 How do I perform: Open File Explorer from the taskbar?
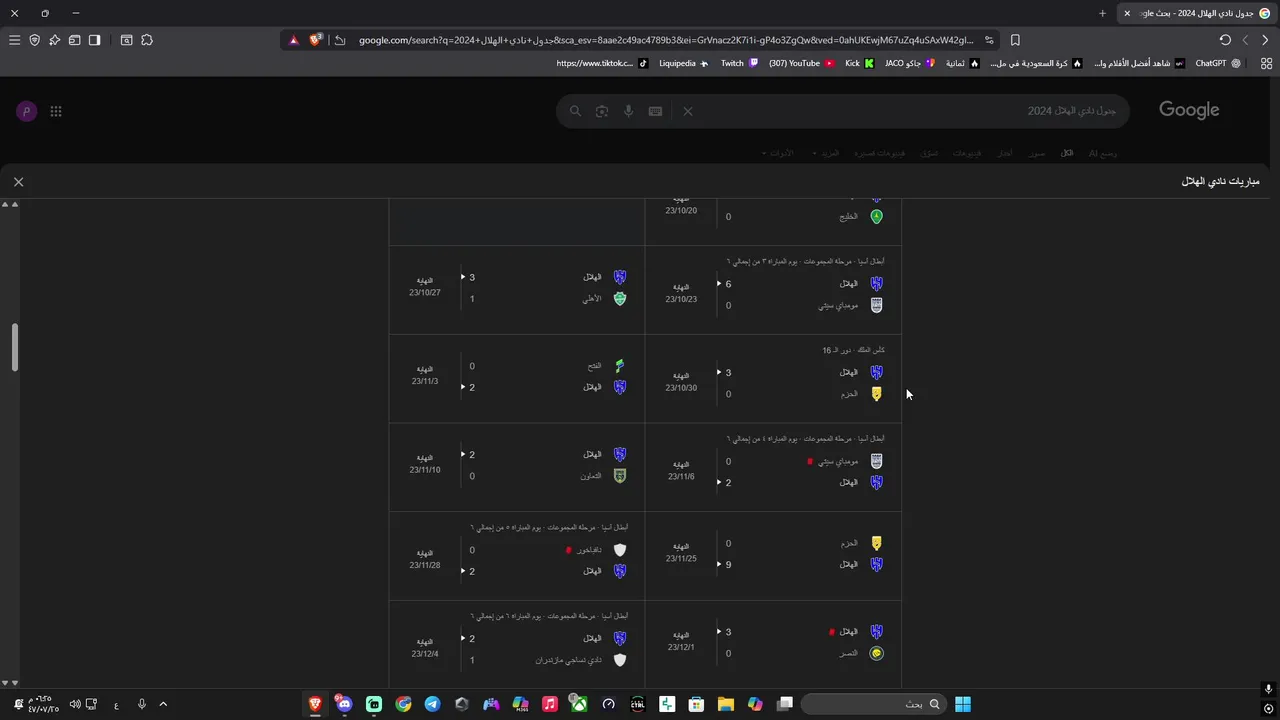click(x=726, y=704)
